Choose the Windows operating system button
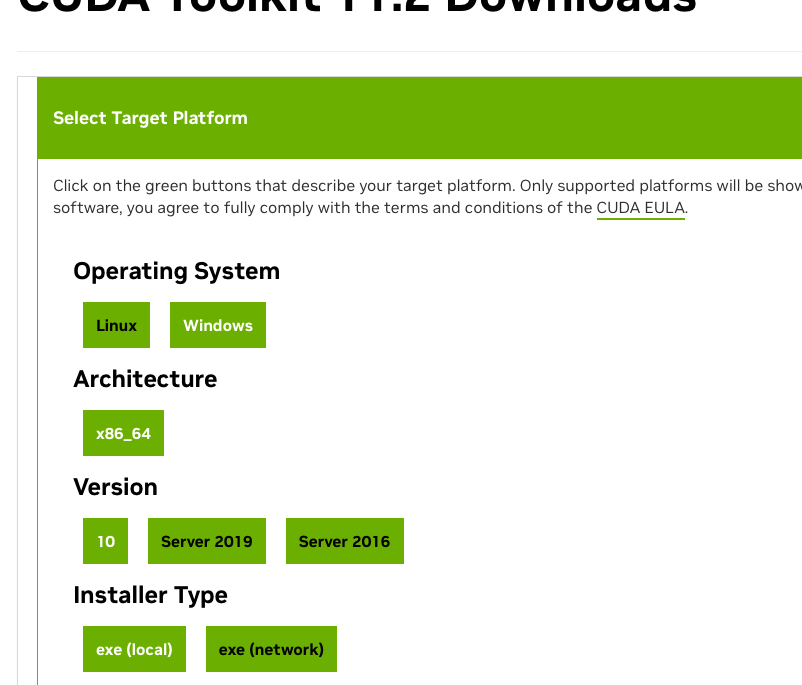The height and width of the screenshot is (685, 802). click(x=218, y=325)
